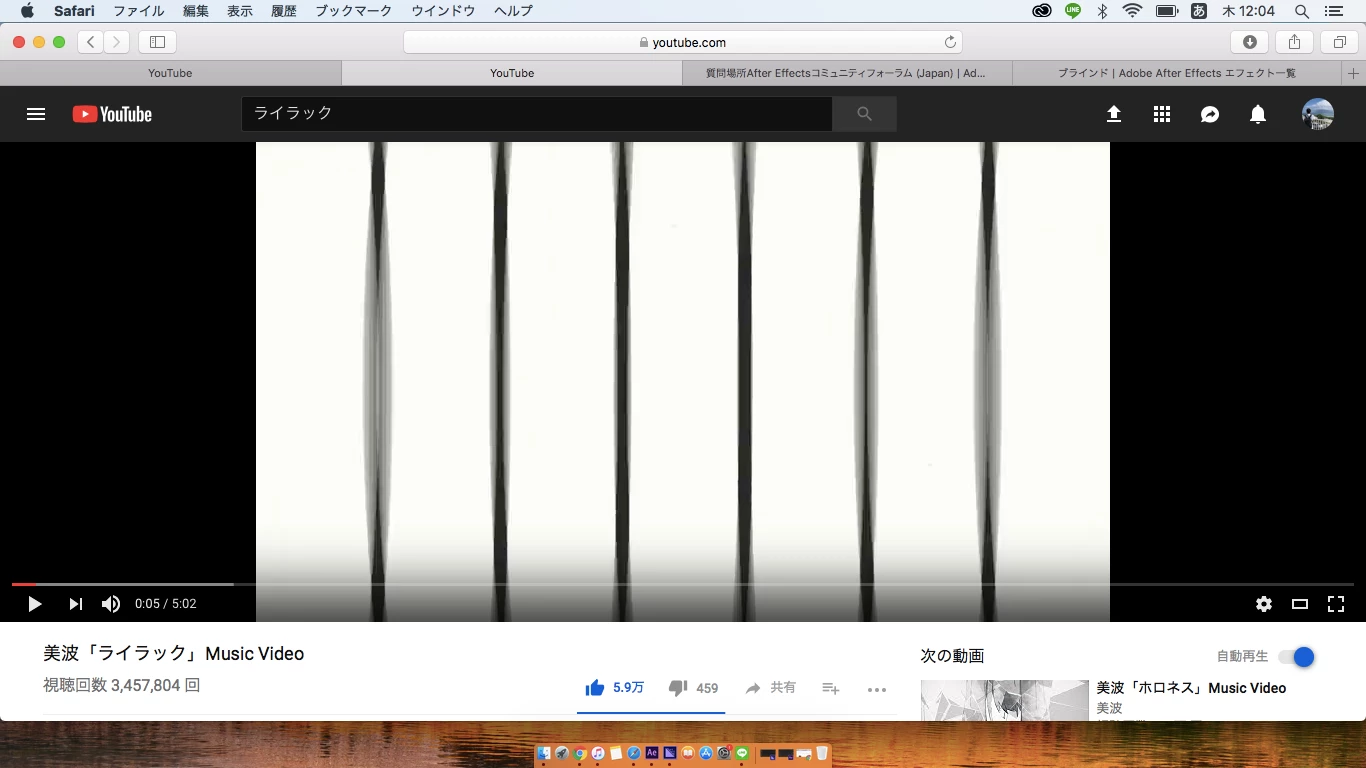Open the Wi-Fi status menu

click(x=1132, y=11)
